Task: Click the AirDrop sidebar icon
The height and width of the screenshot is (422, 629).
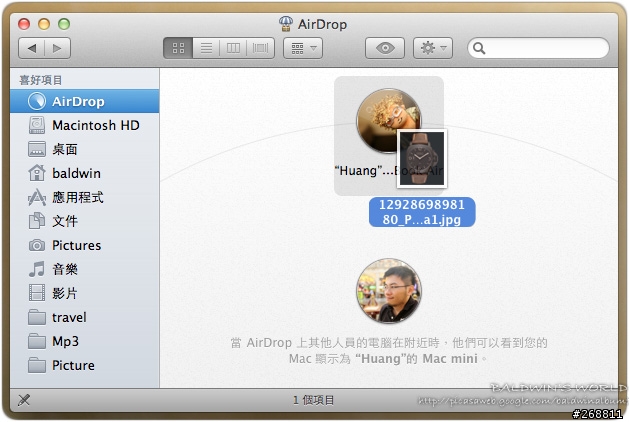Action: 37,101
